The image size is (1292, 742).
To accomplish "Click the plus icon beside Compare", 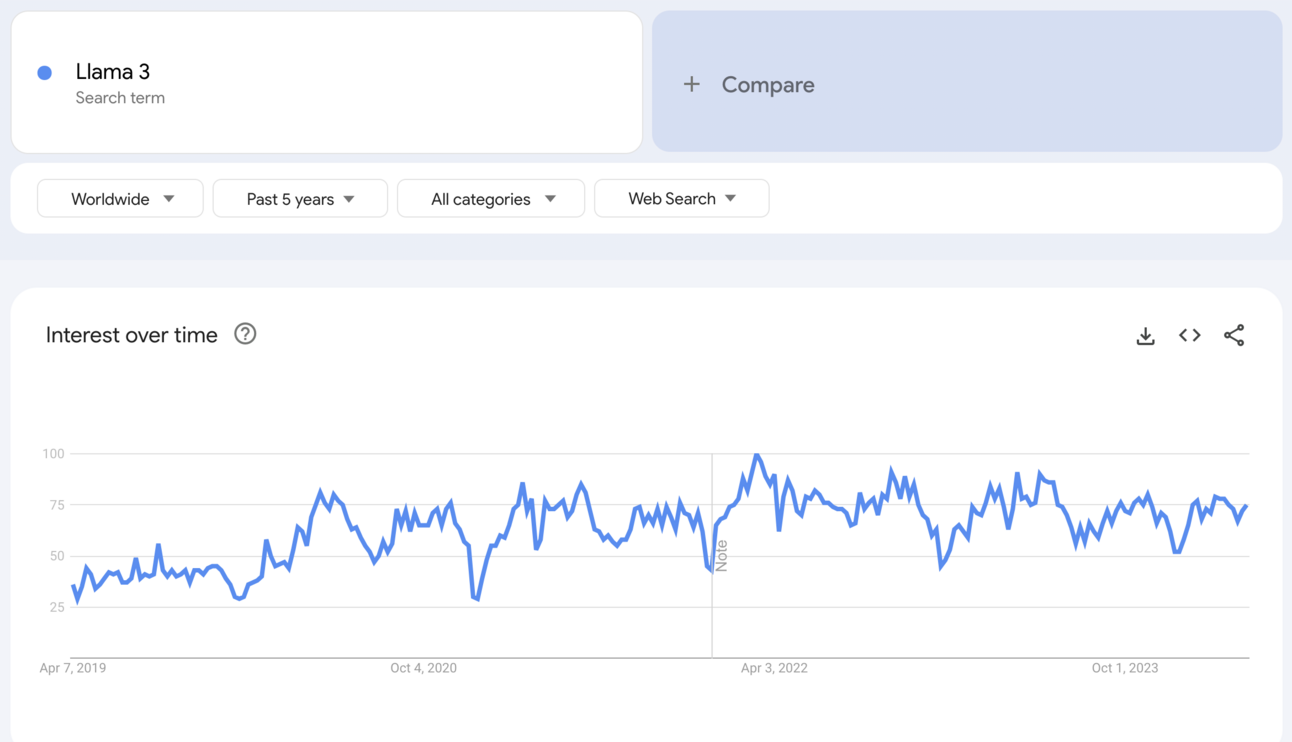I will tap(691, 85).
